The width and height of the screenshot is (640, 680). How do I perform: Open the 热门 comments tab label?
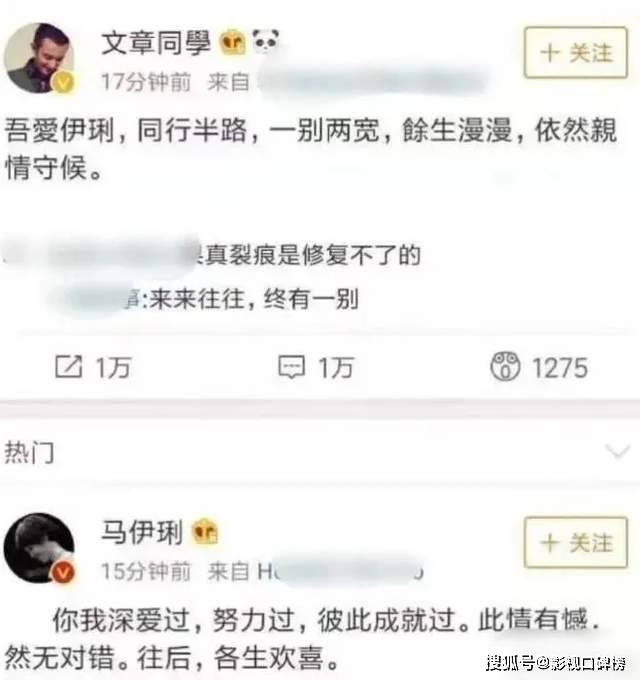29,453
